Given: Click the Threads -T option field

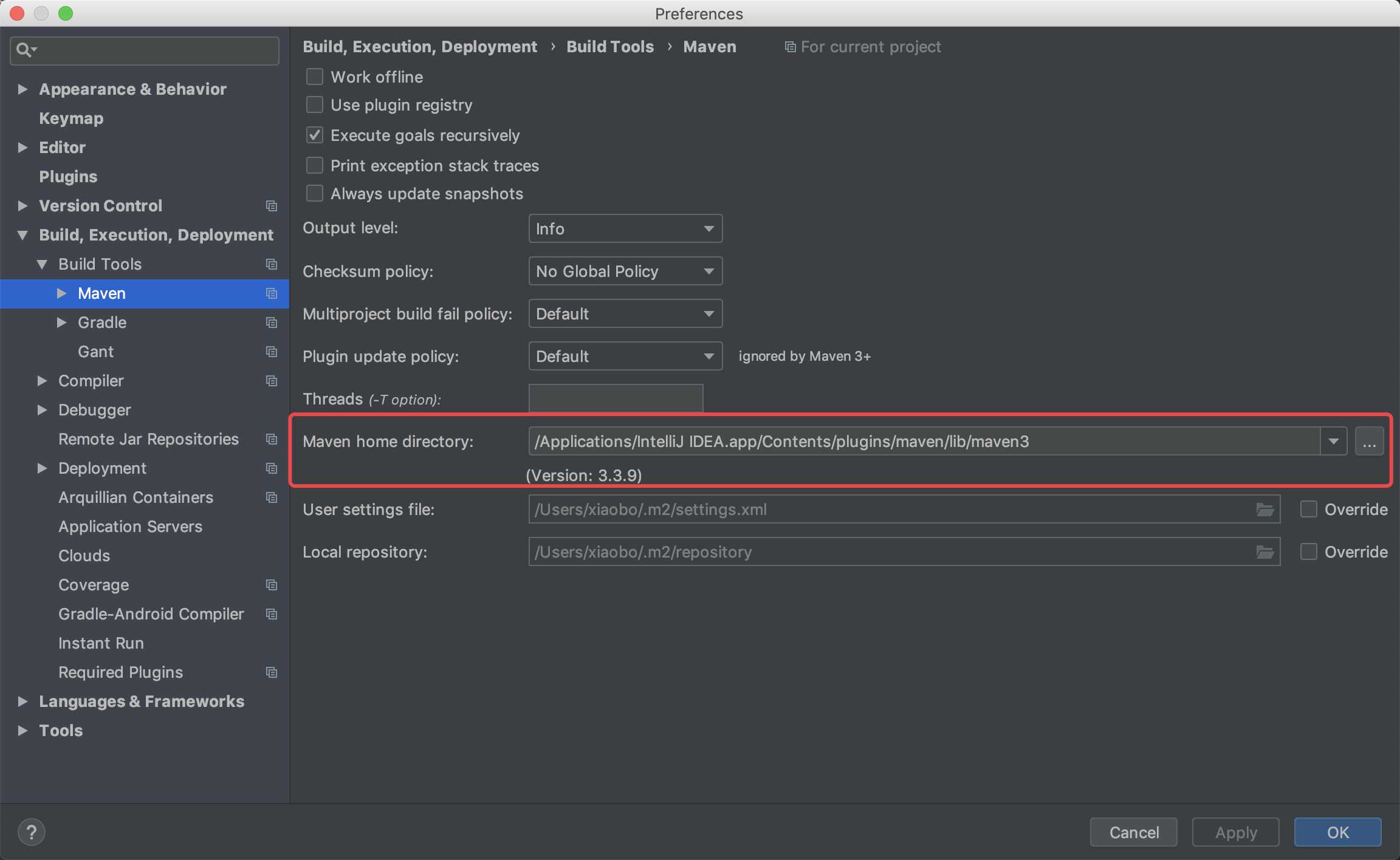Looking at the screenshot, I should [x=616, y=398].
